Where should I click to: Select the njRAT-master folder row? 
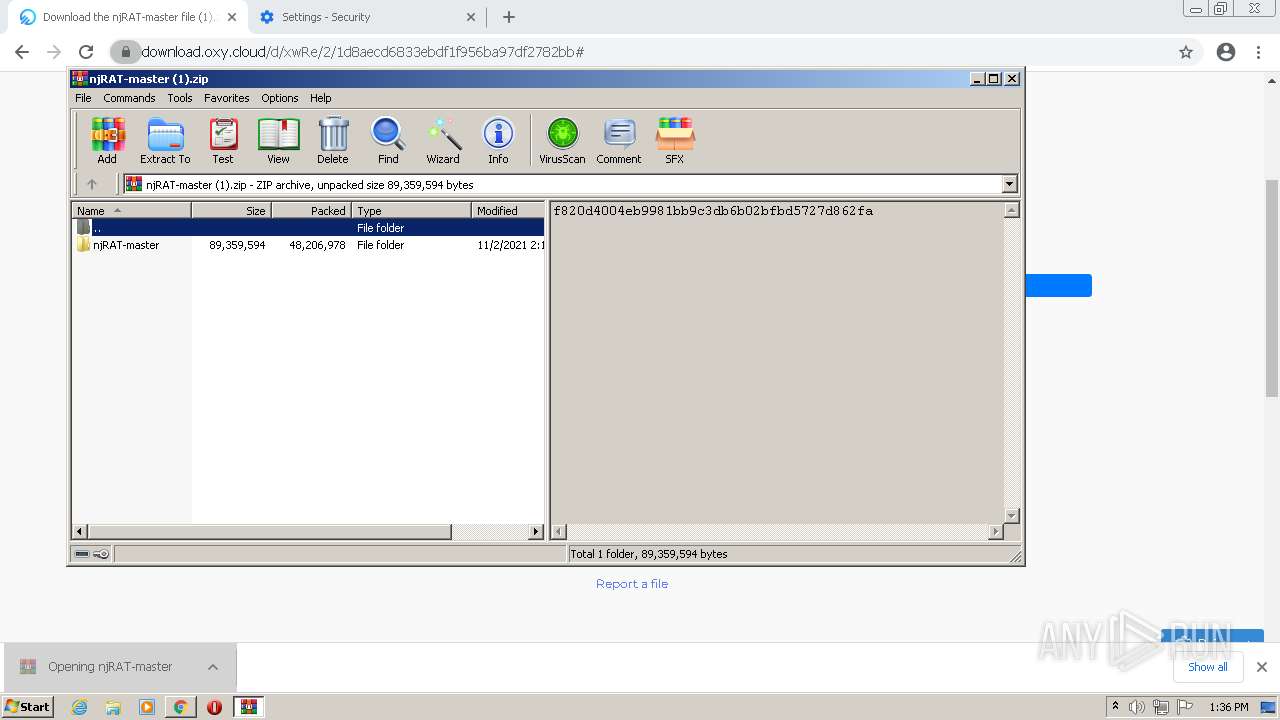pyautogui.click(x=308, y=245)
